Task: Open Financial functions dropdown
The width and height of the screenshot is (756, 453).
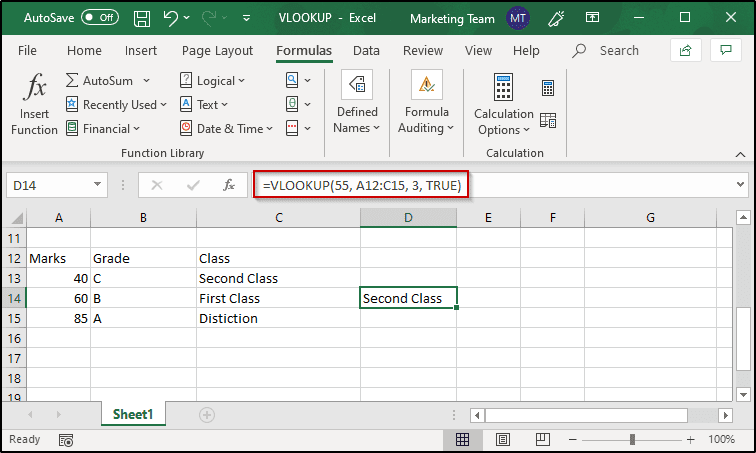Action: [x=103, y=129]
